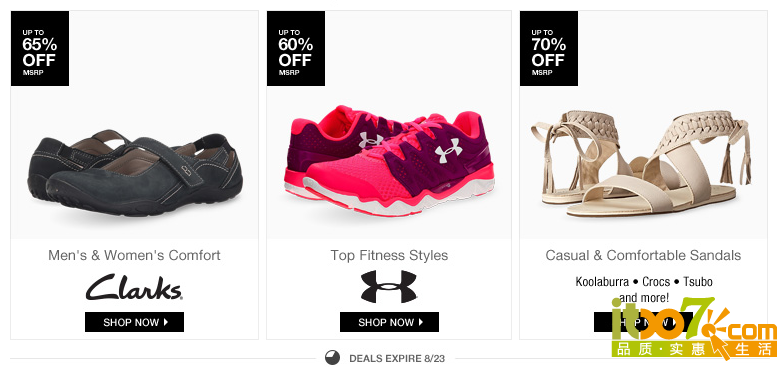Click Casual & Comfortable Sandals title

click(643, 255)
